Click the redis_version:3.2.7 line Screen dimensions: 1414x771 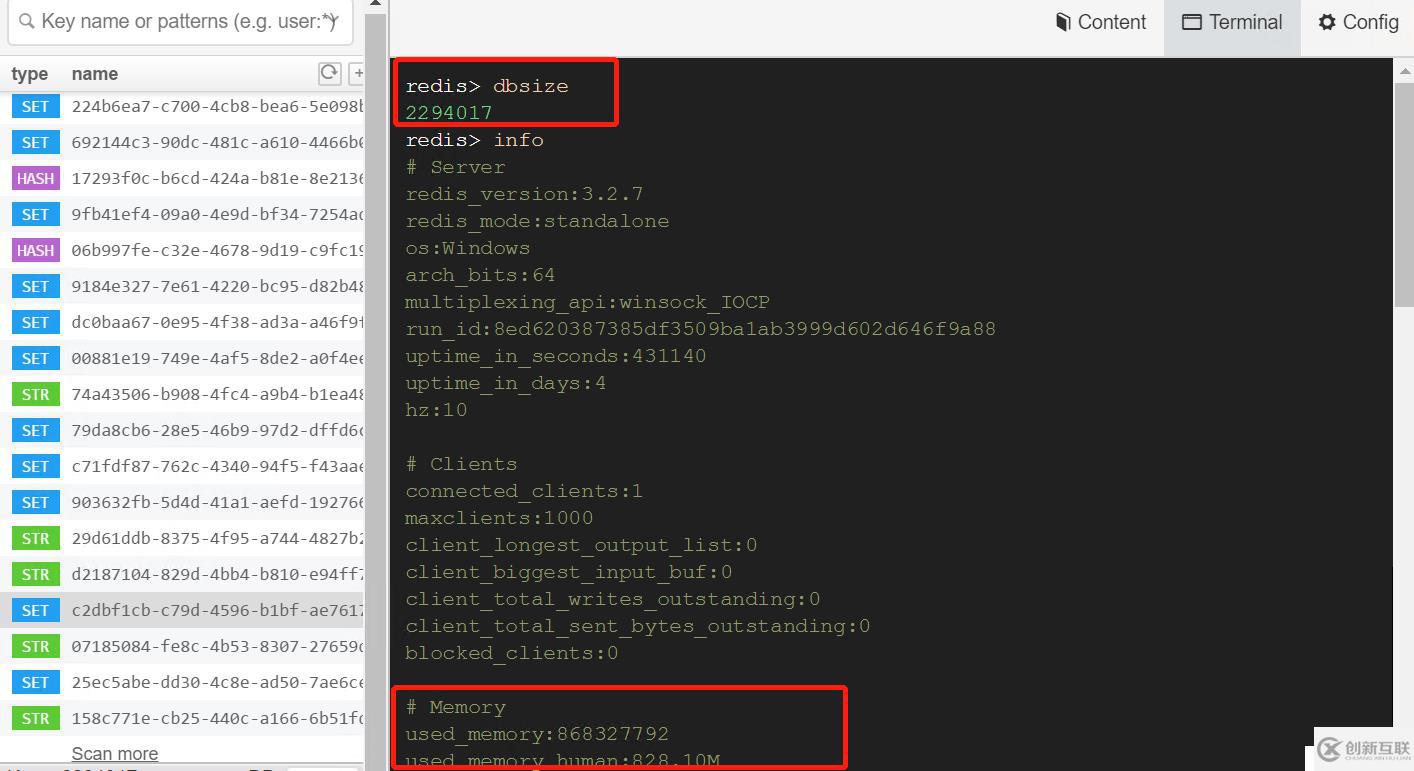524,194
